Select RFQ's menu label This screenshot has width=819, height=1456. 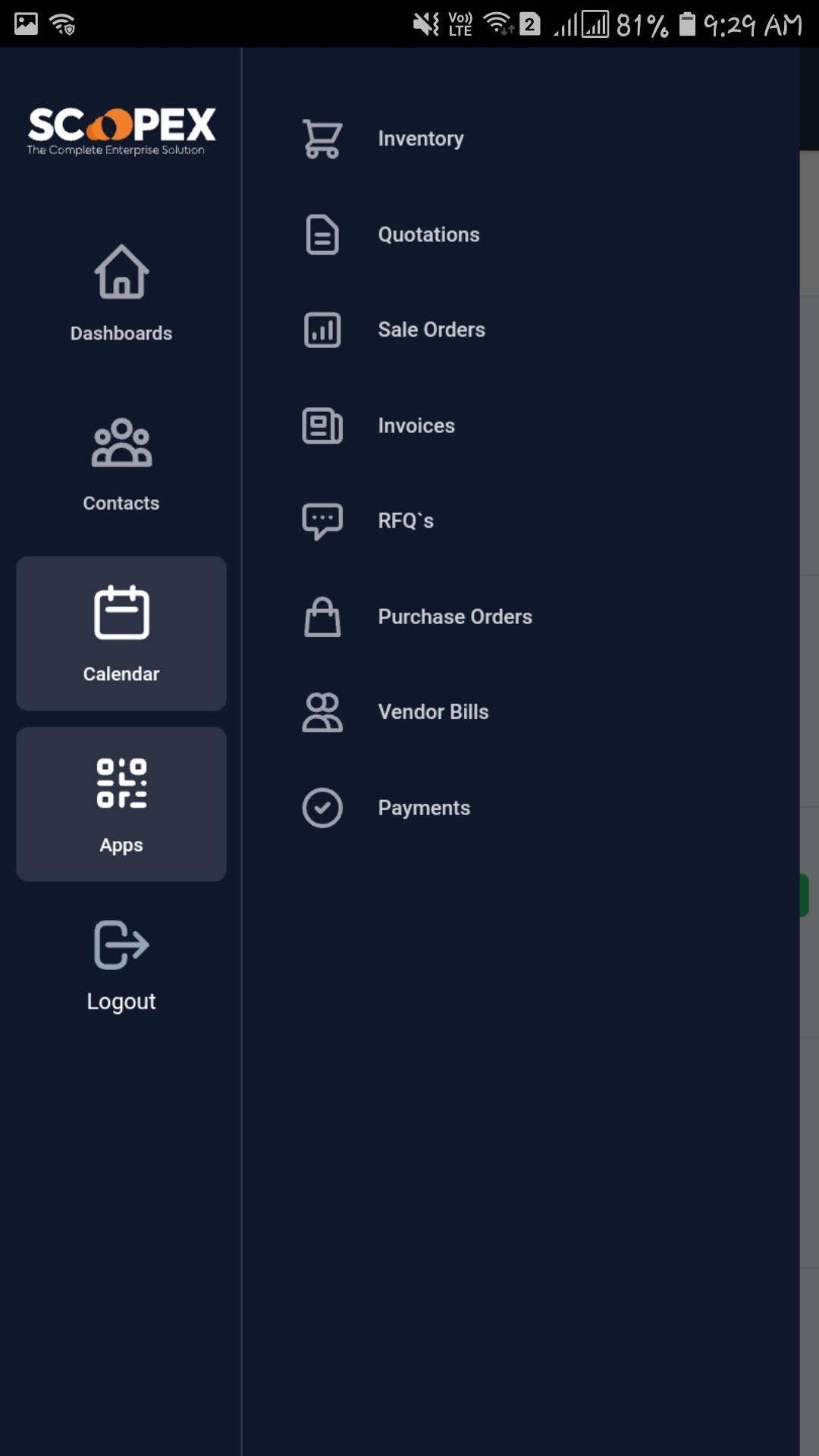click(406, 521)
